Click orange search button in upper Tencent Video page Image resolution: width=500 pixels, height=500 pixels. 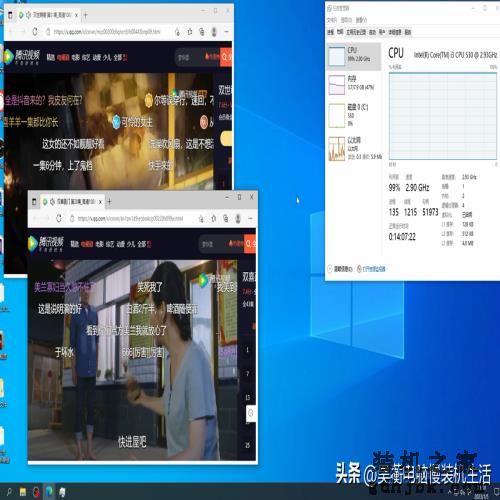(226, 57)
